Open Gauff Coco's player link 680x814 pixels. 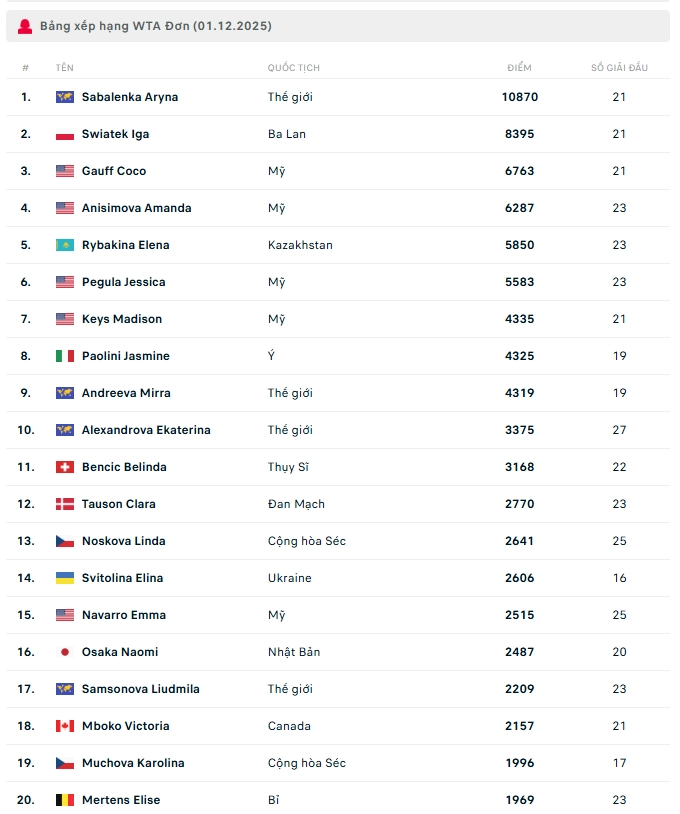[x=114, y=171]
